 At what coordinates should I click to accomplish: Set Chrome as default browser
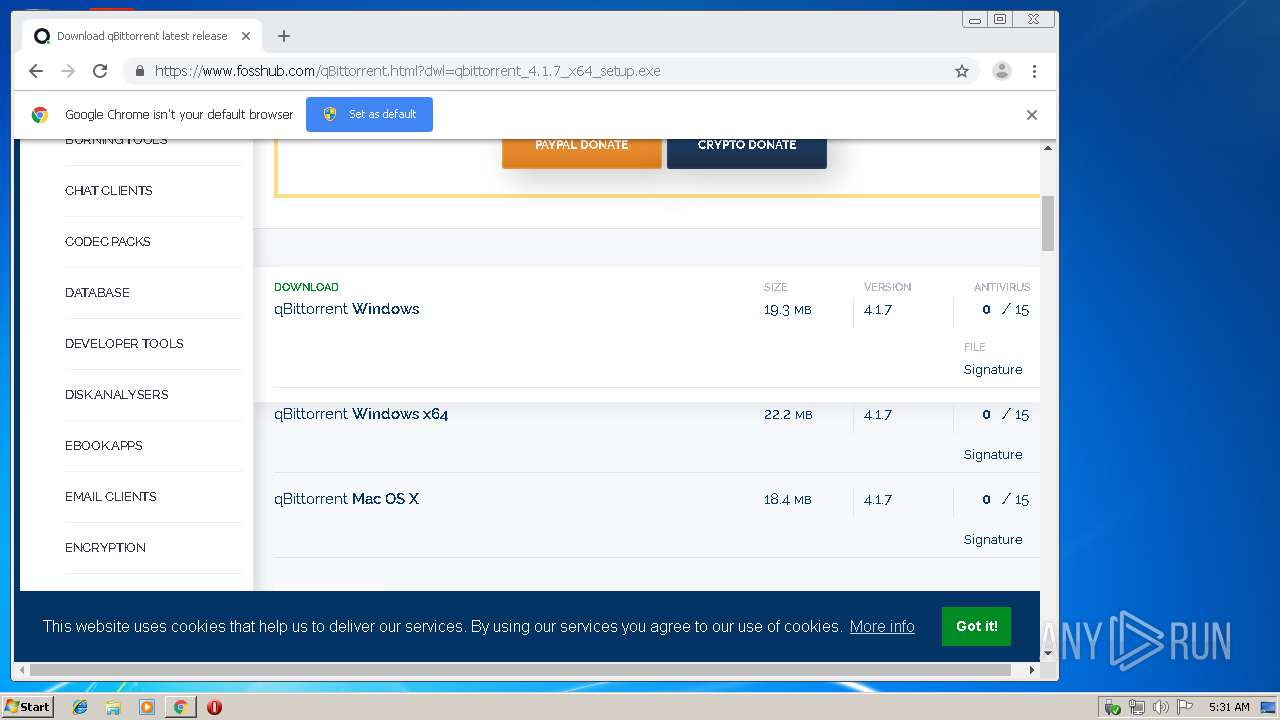coord(369,114)
